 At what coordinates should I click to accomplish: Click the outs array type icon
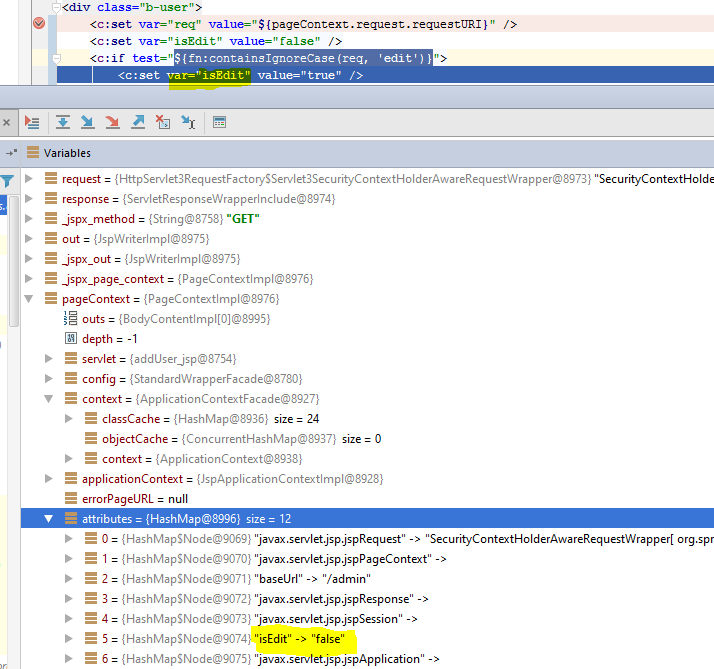[x=71, y=318]
